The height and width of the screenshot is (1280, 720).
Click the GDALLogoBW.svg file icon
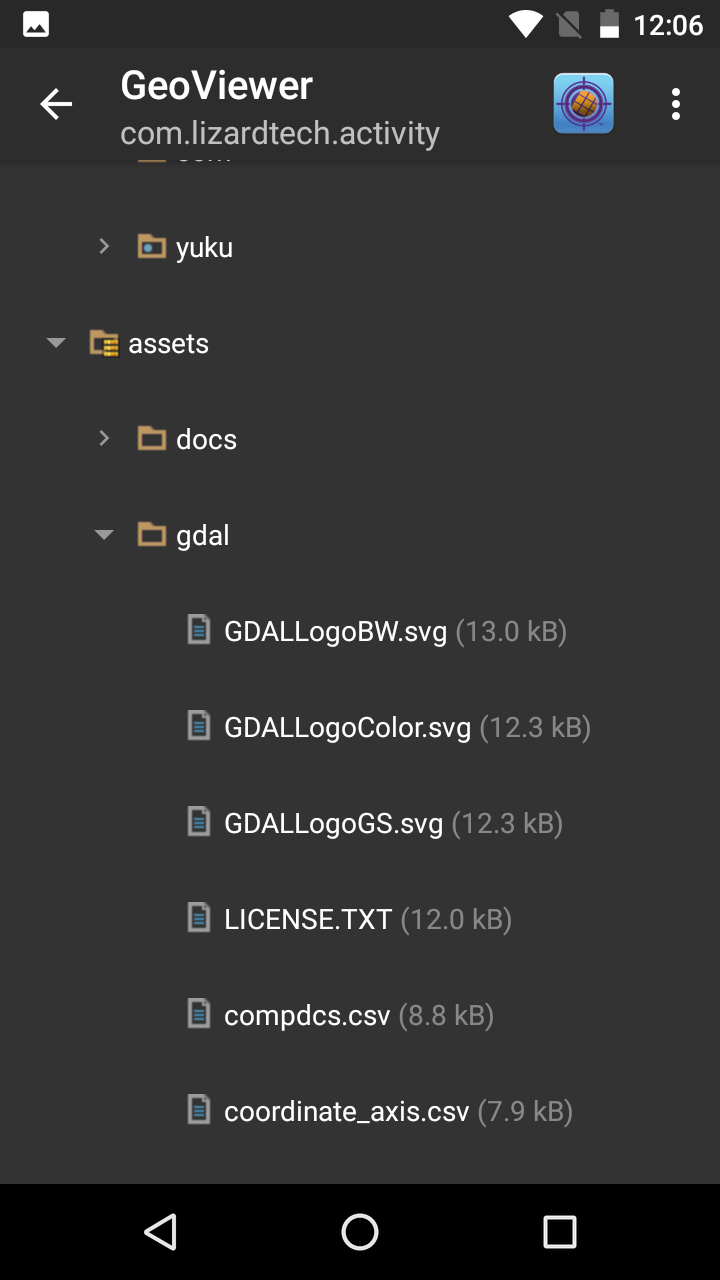pyautogui.click(x=200, y=630)
